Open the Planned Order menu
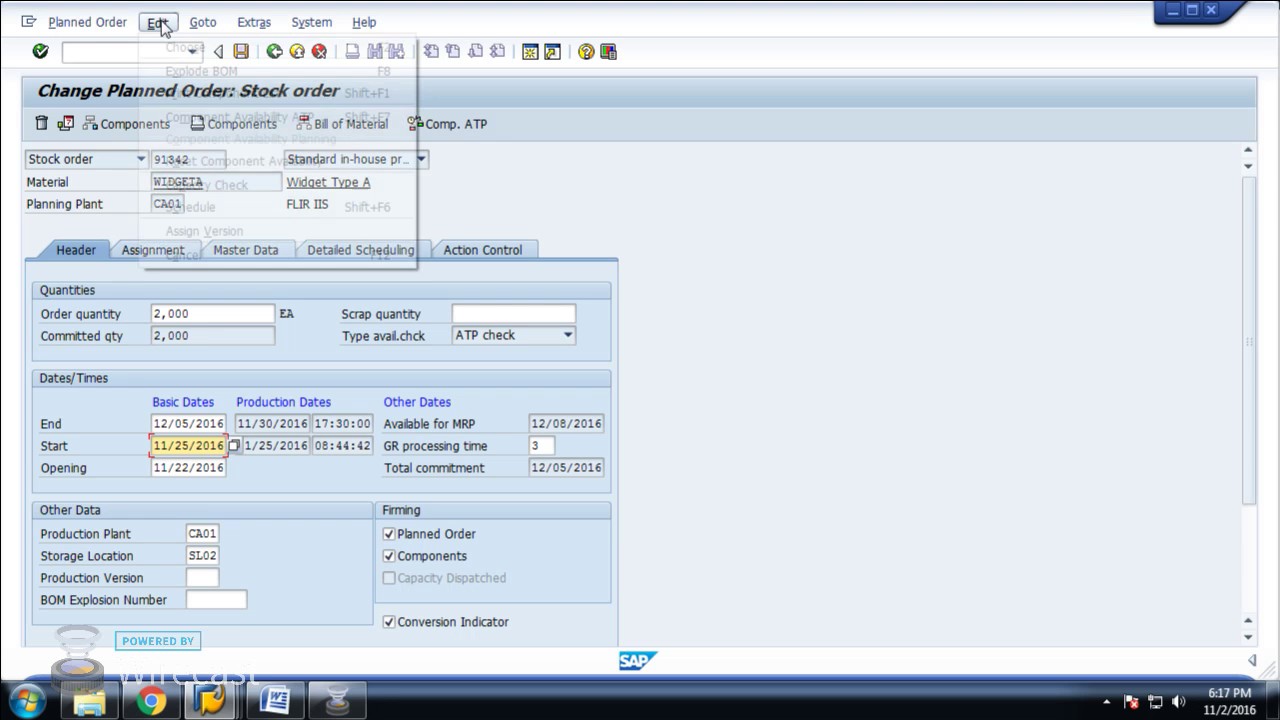Image resolution: width=1280 pixels, height=720 pixels. click(x=87, y=21)
